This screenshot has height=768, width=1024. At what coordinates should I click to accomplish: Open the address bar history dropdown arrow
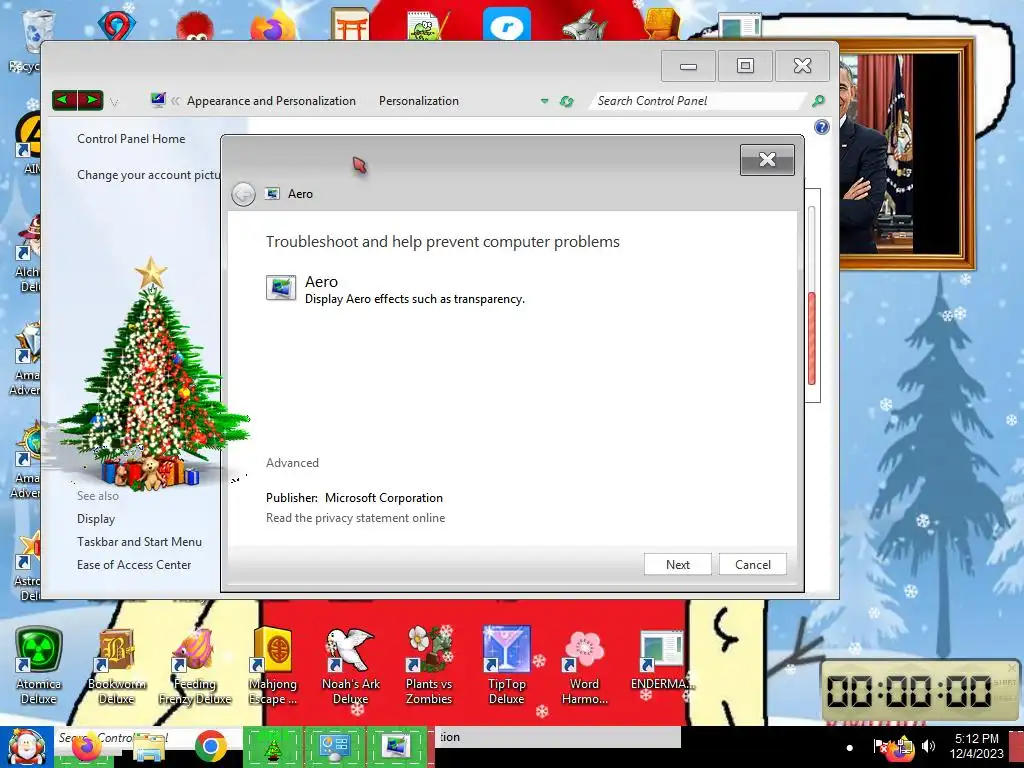pos(544,101)
